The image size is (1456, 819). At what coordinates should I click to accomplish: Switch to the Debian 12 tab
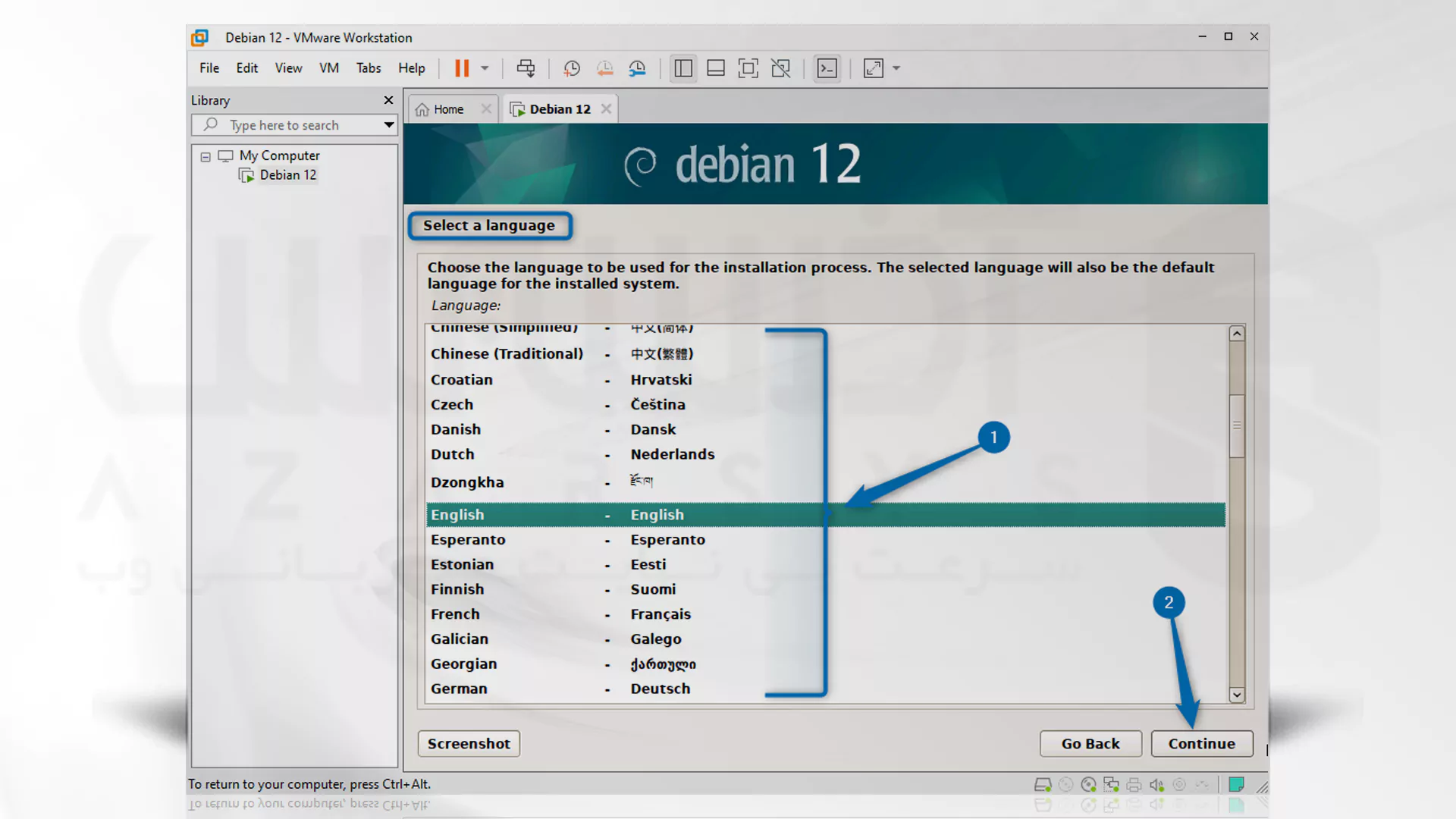pos(560,109)
